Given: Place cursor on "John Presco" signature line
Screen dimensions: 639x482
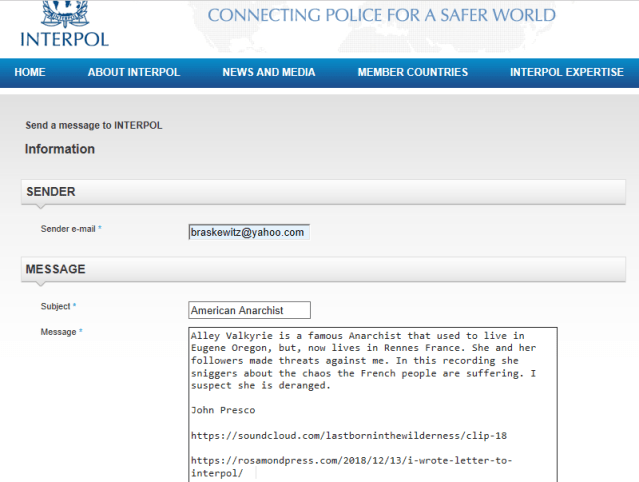Looking at the screenshot, I should pos(224,410).
